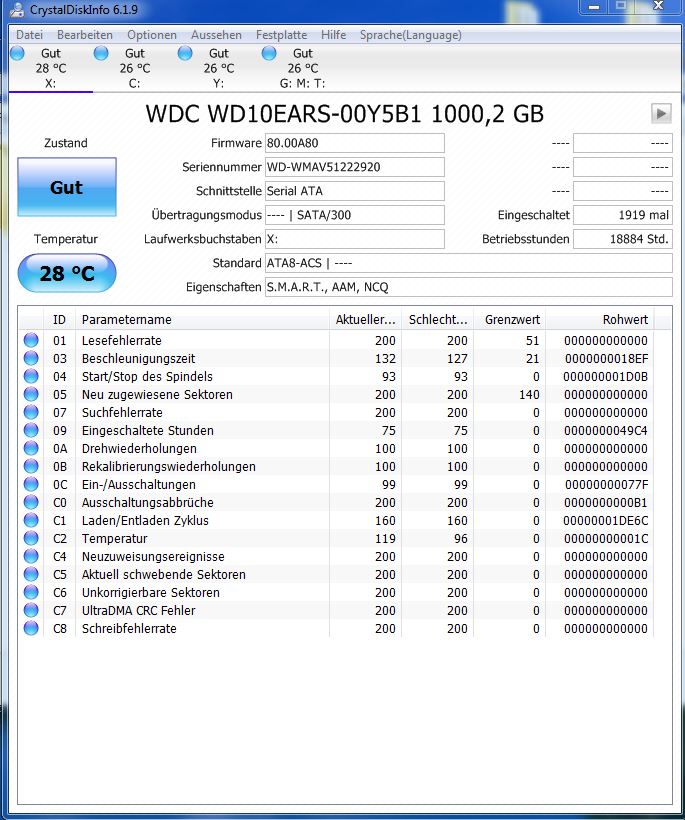685x820 pixels.
Task: Click the Parametername column header
Action: (202, 320)
